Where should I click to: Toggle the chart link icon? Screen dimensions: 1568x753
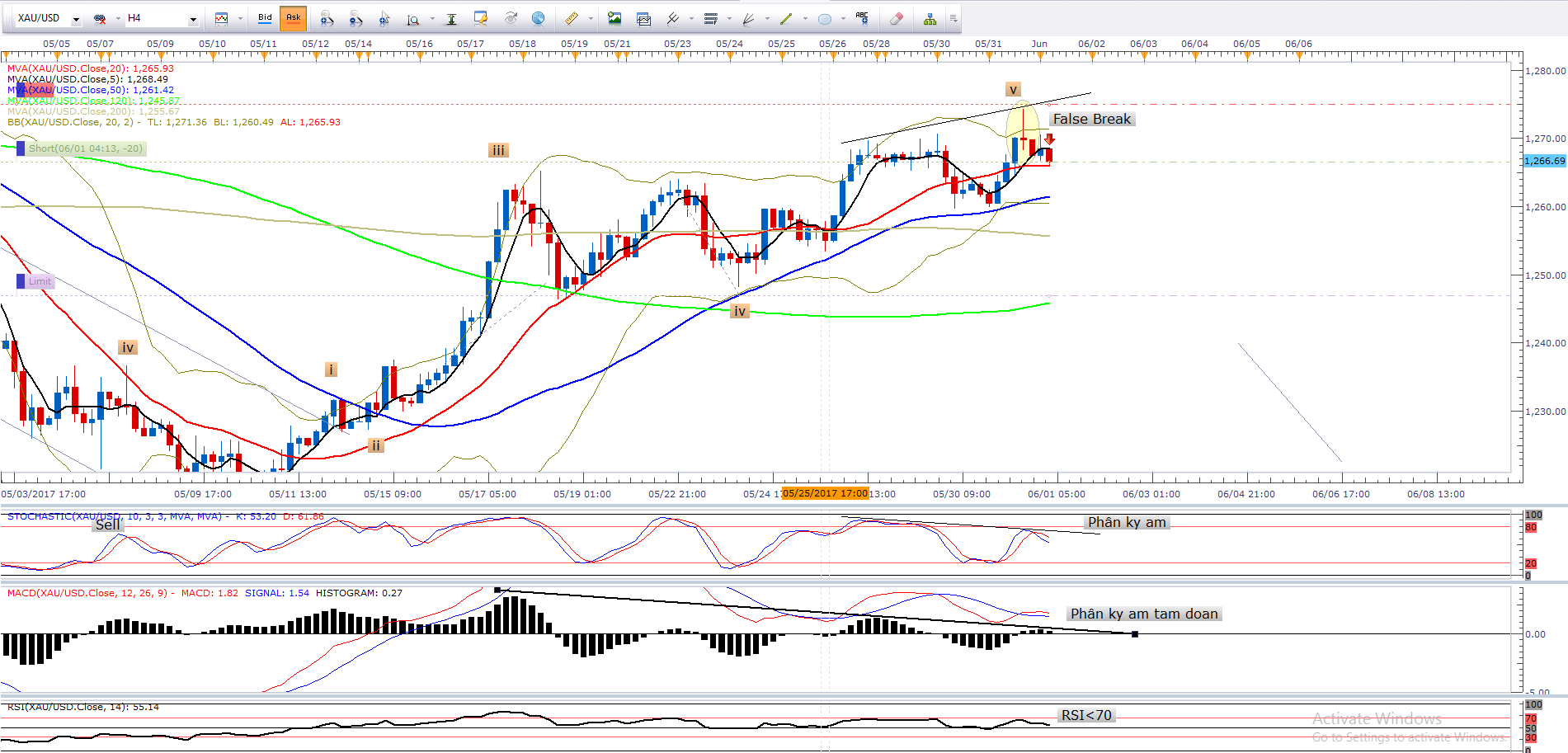coord(100,18)
